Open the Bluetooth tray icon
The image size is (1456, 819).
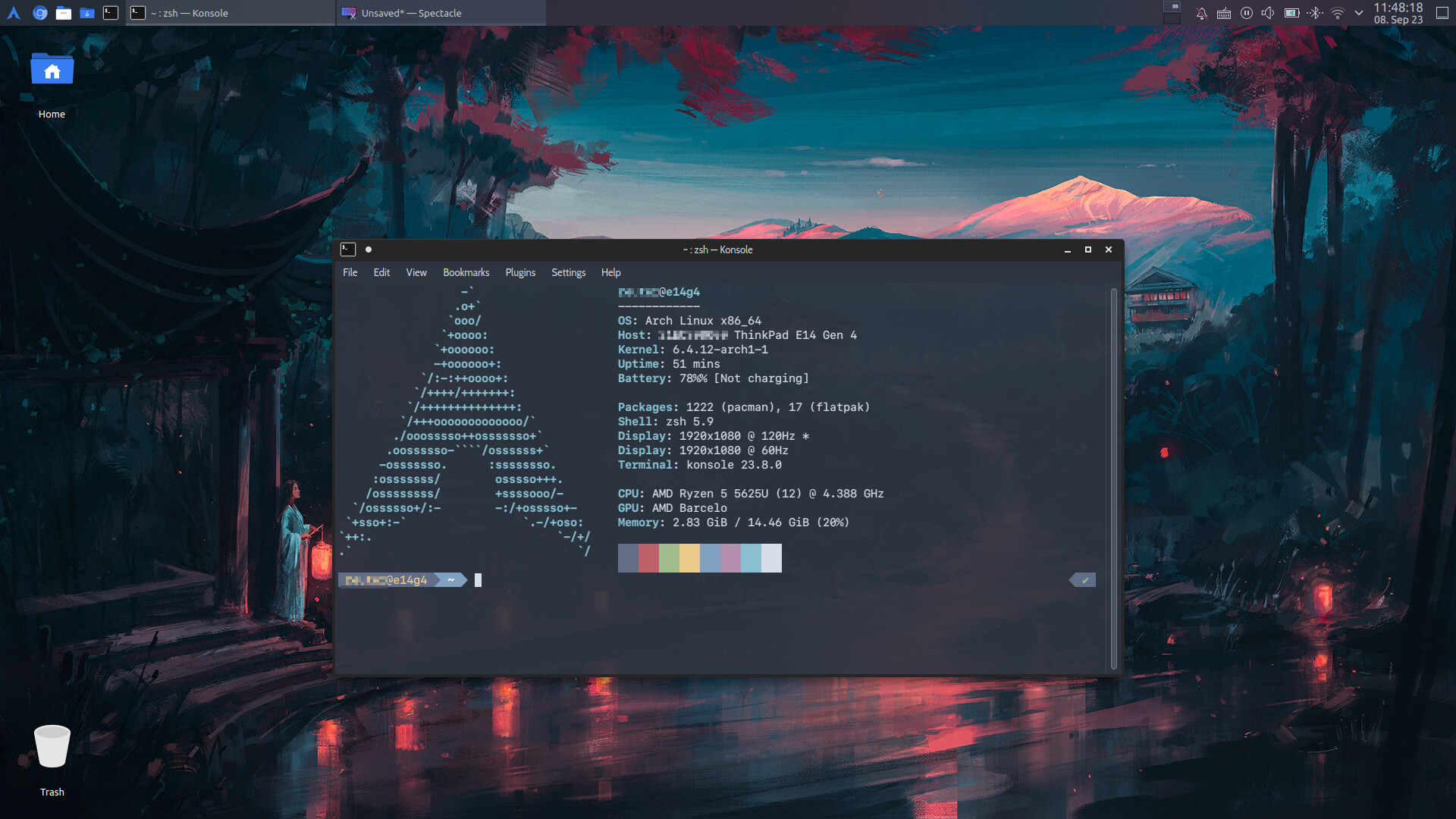point(1315,13)
